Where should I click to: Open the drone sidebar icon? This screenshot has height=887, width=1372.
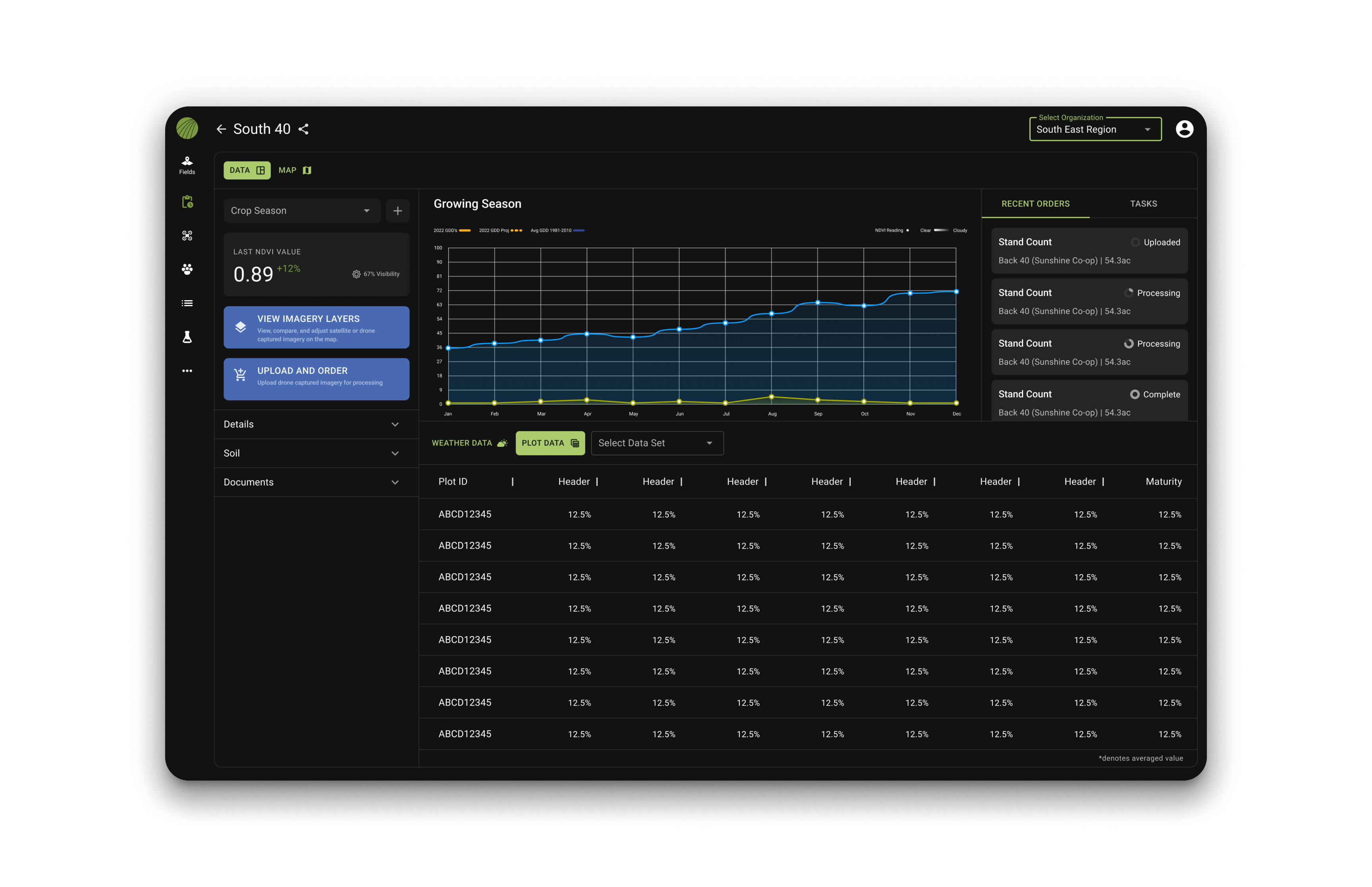pos(187,235)
